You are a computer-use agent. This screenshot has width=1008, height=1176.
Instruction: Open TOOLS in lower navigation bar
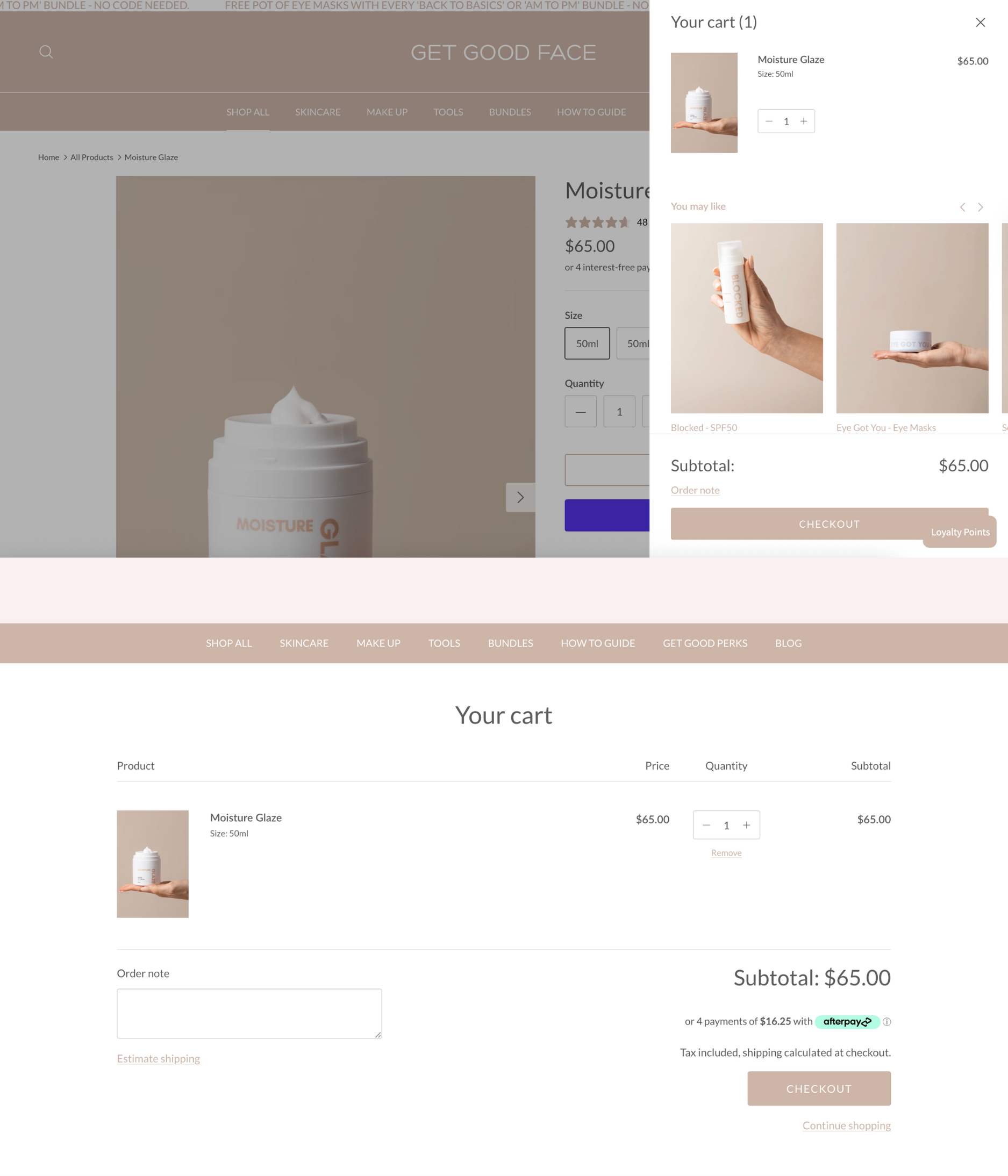(445, 643)
